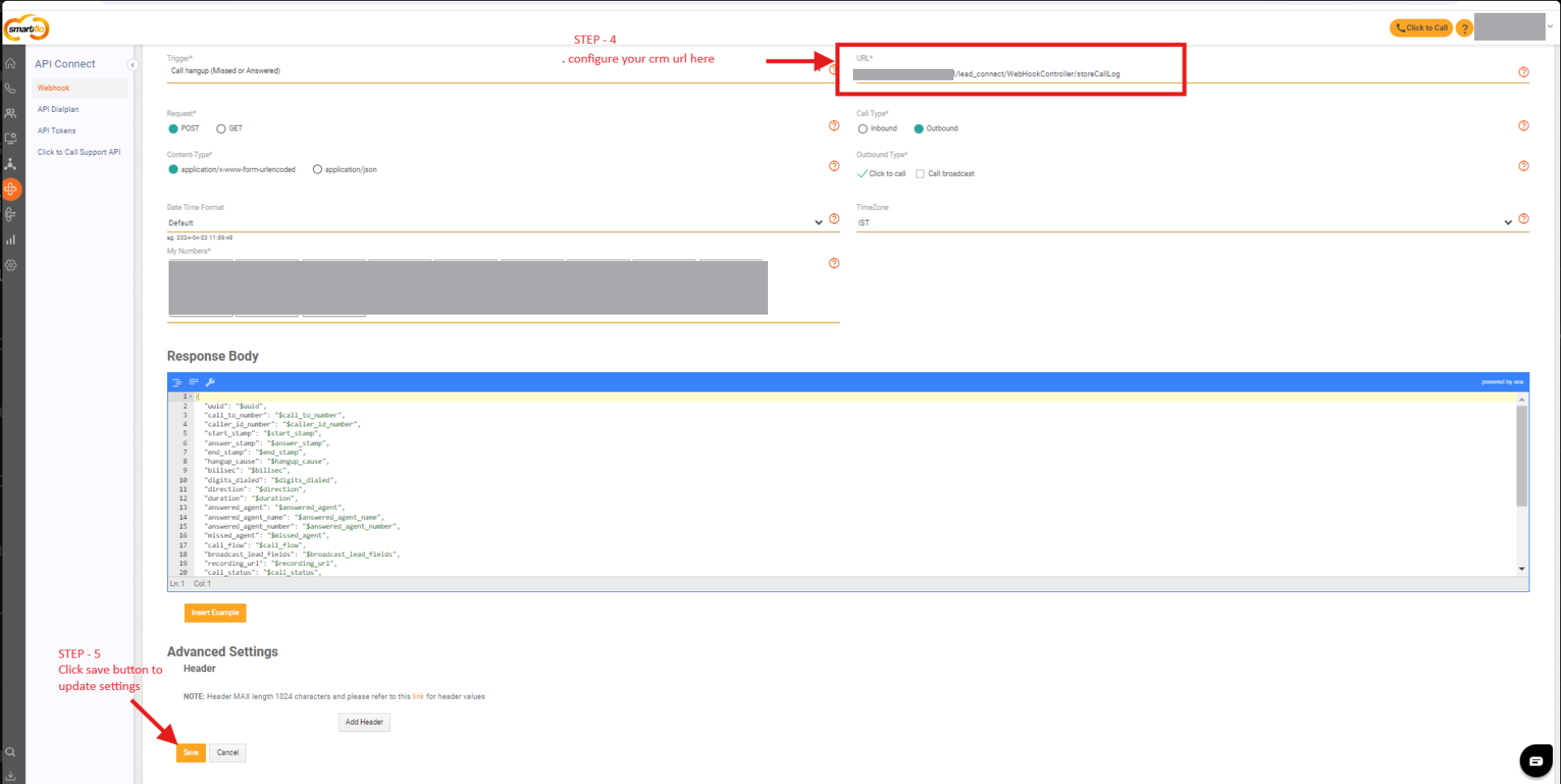1561x784 pixels.
Task: Go to API Tokens menu item
Action: click(57, 131)
